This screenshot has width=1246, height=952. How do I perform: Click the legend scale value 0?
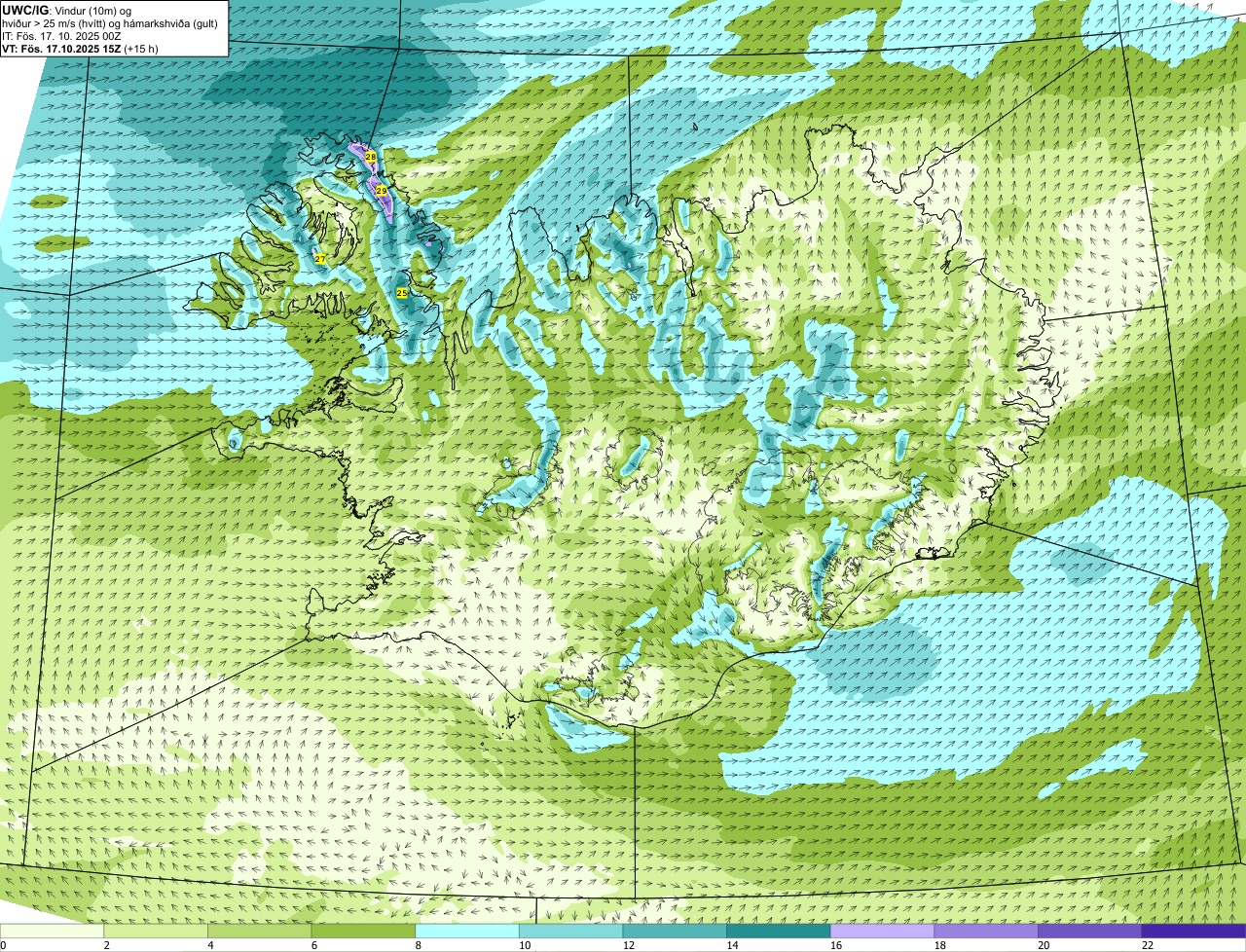[x=3, y=945]
